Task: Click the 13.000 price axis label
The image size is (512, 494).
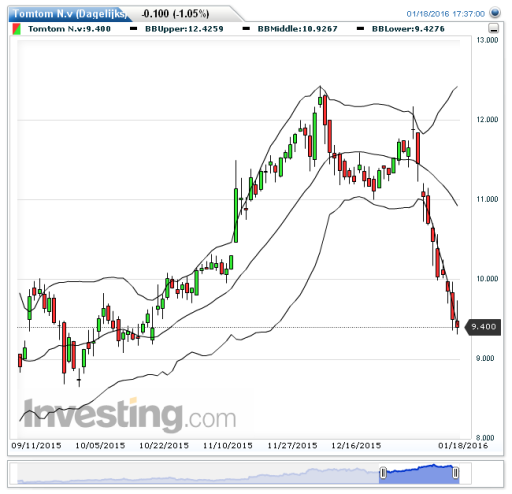Action: [x=487, y=40]
